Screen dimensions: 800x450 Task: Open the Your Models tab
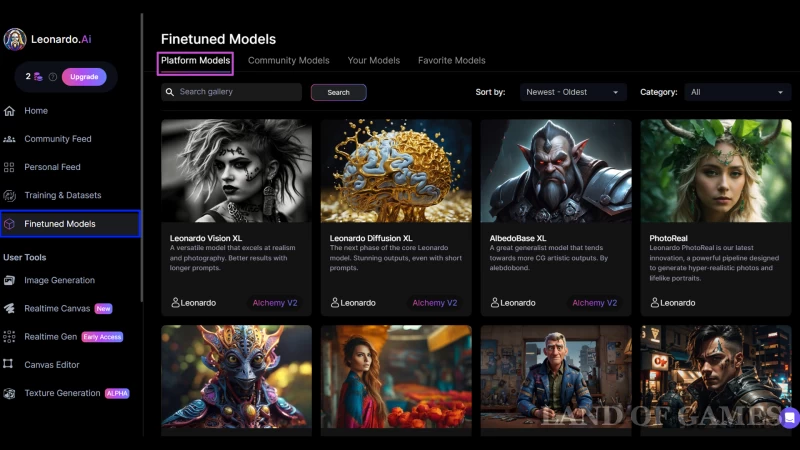point(373,61)
